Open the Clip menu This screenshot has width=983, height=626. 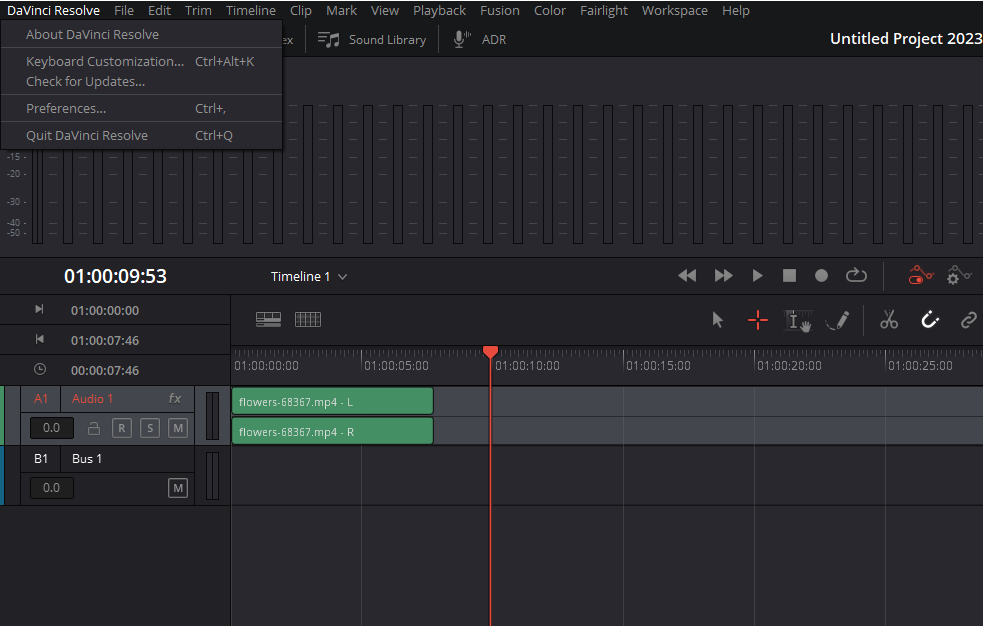click(301, 11)
